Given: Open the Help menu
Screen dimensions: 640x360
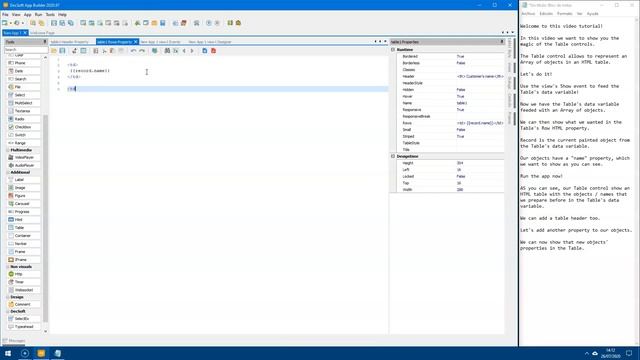Looking at the screenshot, I should pyautogui.click(x=62, y=15).
